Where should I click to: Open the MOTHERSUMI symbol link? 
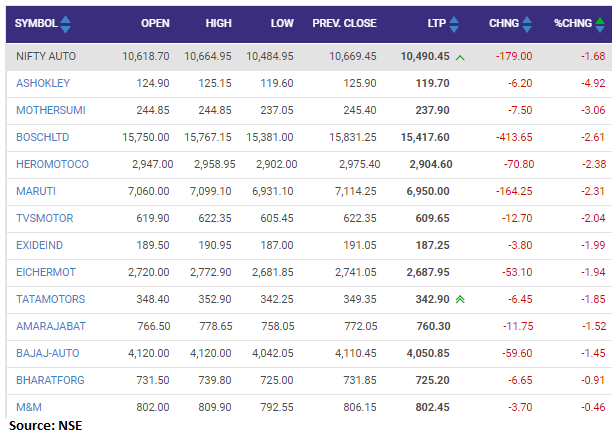coord(47,111)
